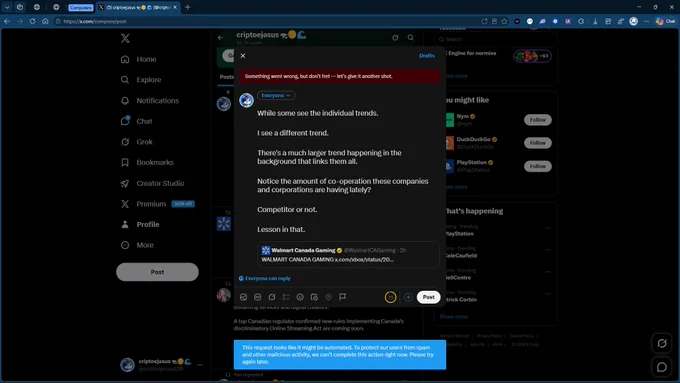This screenshot has height=383, width=680.
Task: Click the browser profile avatar icon
Action: 634,21
